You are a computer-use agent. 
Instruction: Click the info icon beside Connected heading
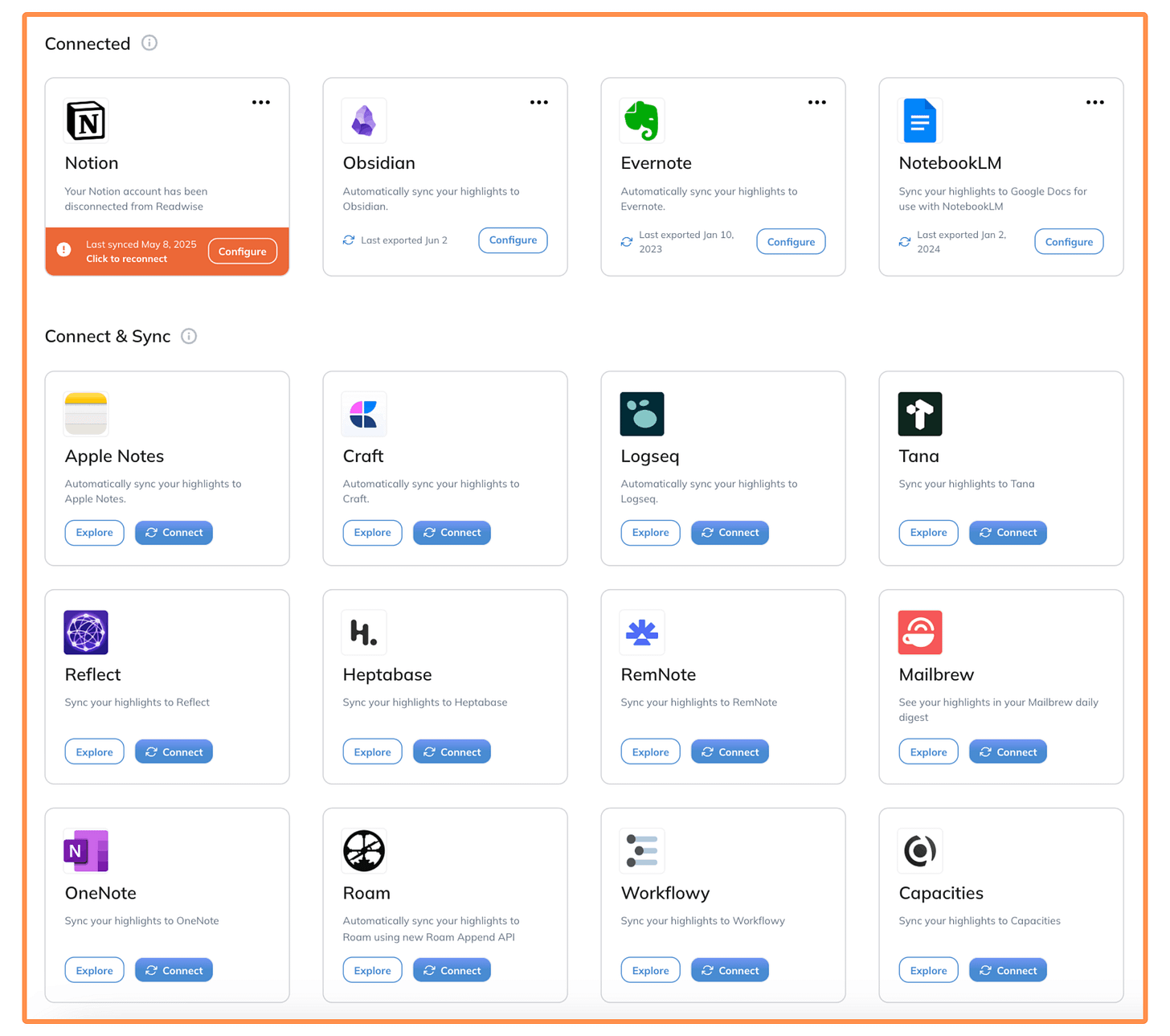149,43
